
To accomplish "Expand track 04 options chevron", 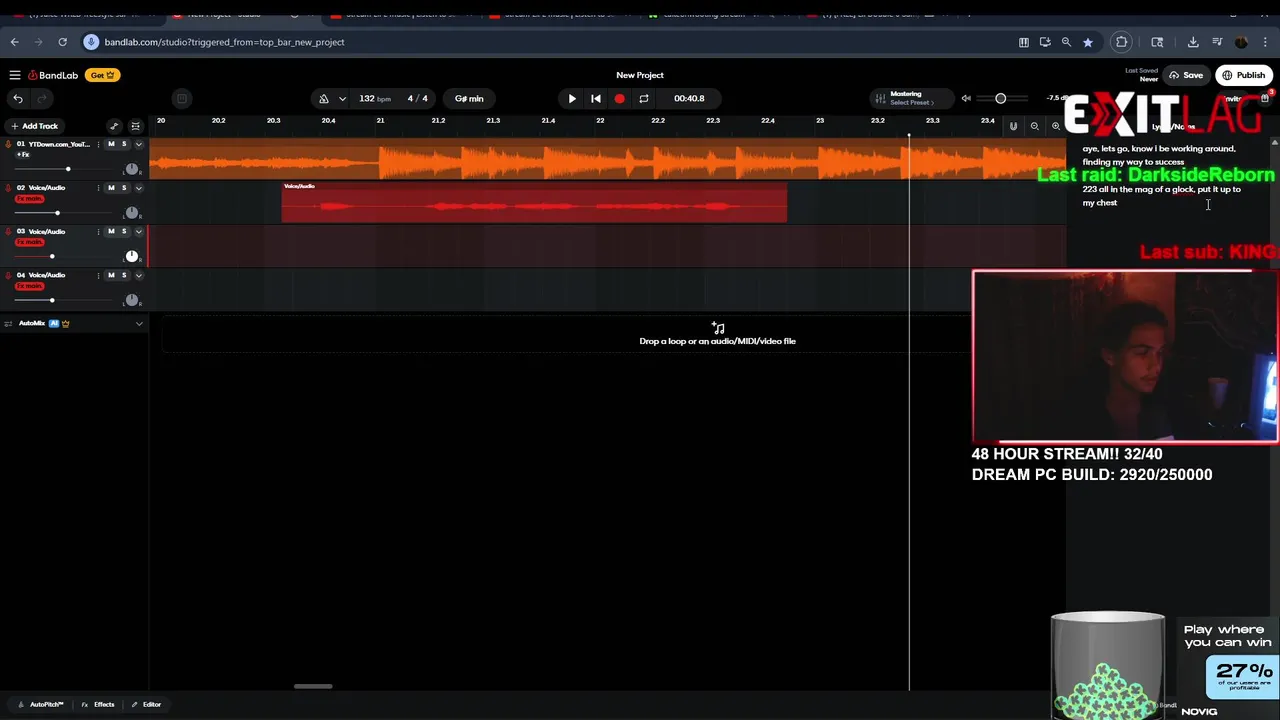I will [139, 275].
